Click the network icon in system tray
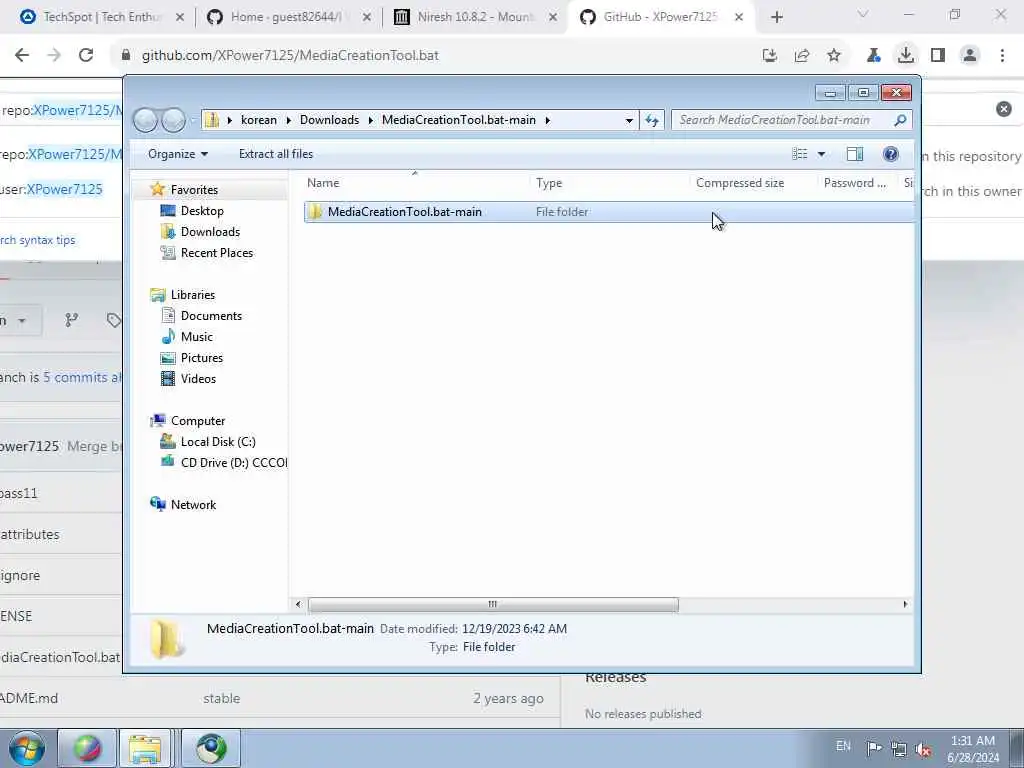The height and width of the screenshot is (768, 1024). click(x=899, y=749)
